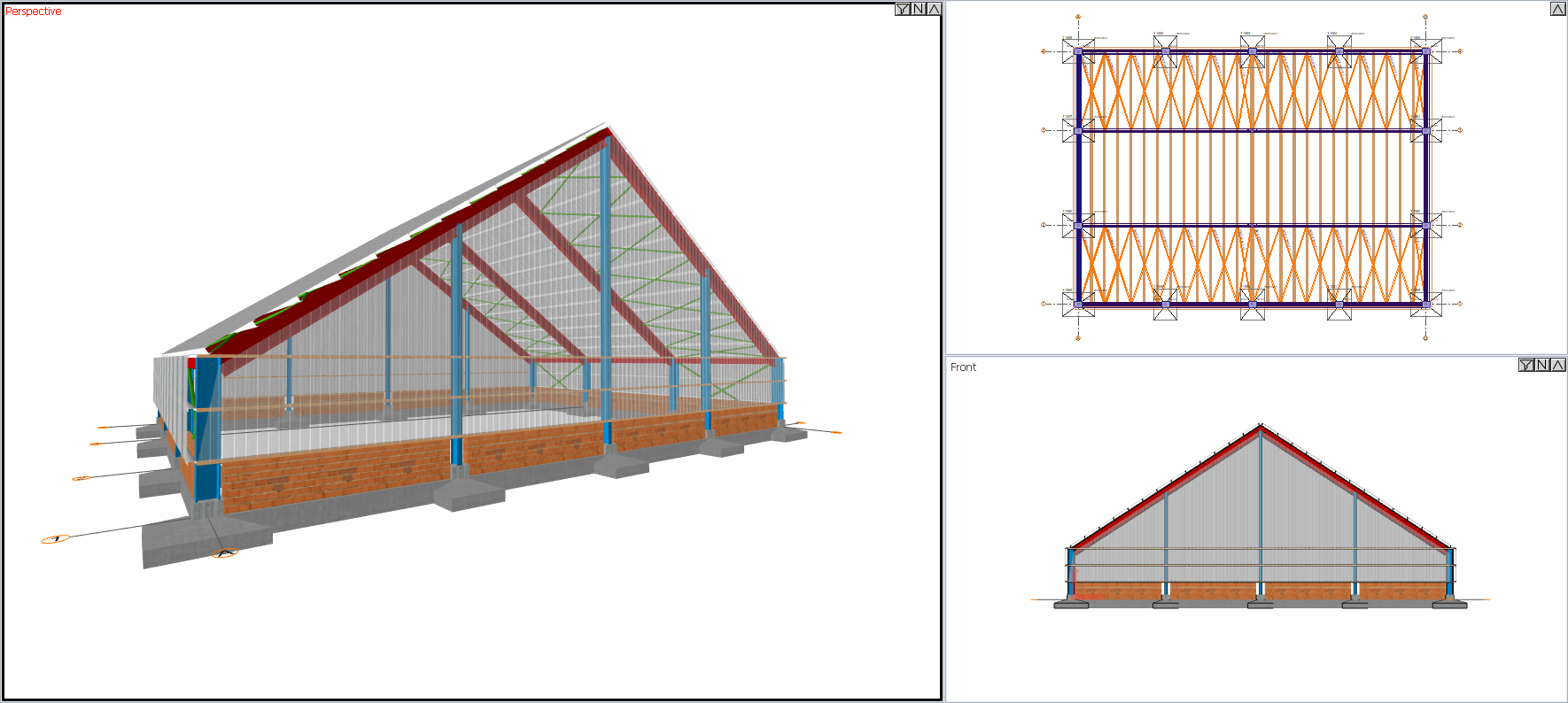Select top-right grid bubble above the plan
The height and width of the screenshot is (703, 1568).
coord(1425,17)
